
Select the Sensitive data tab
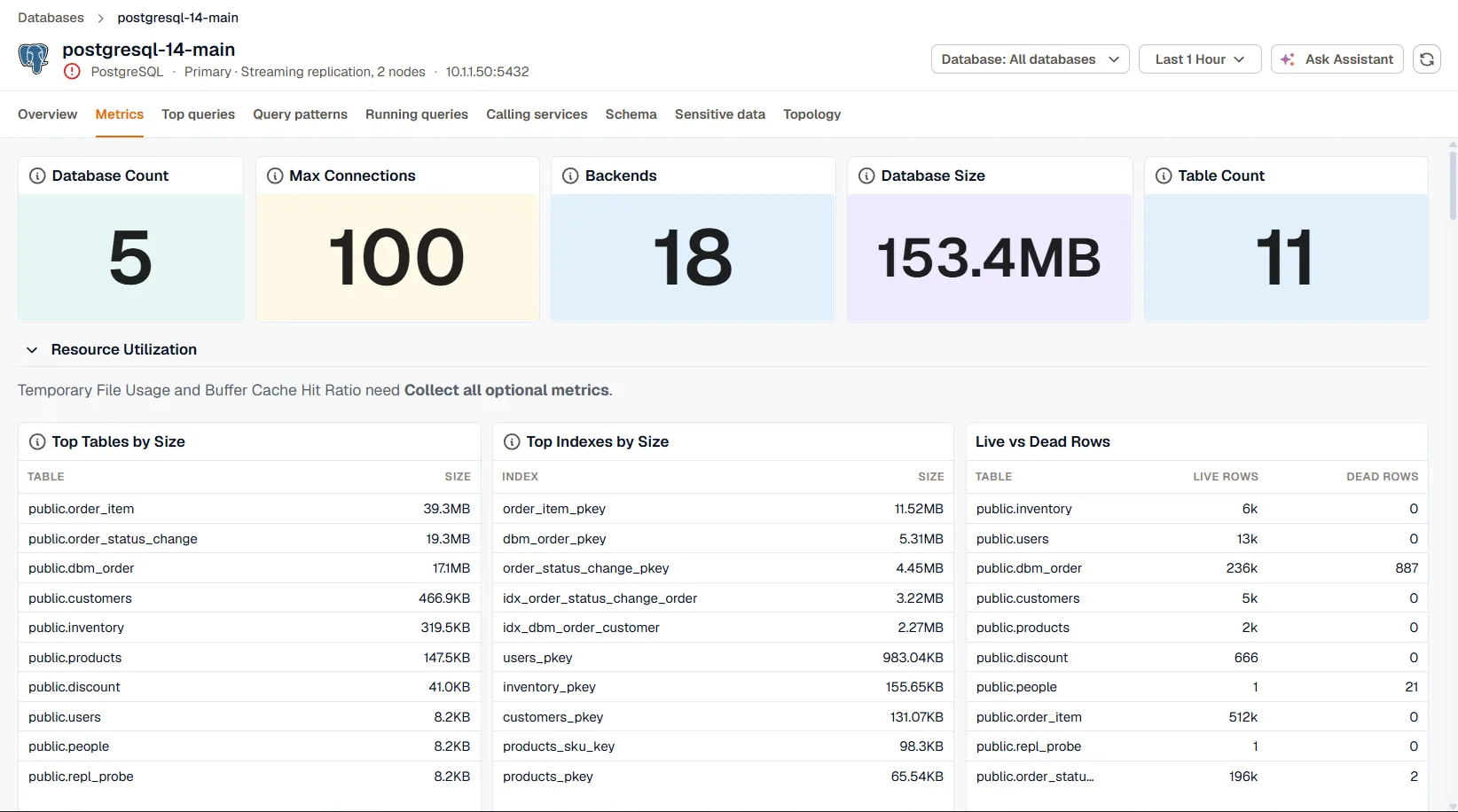(720, 114)
